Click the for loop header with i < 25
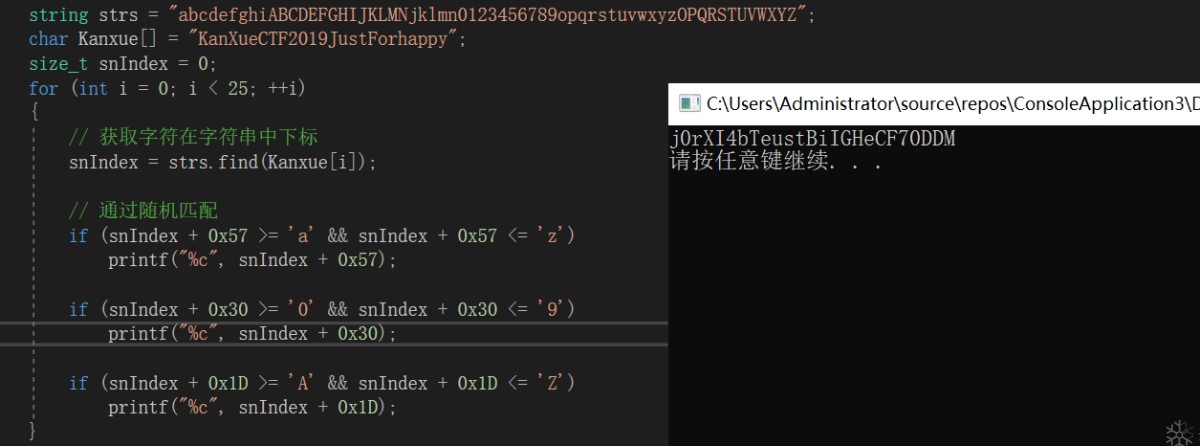Image resolution: width=1200 pixels, height=446 pixels. pyautogui.click(x=167, y=89)
